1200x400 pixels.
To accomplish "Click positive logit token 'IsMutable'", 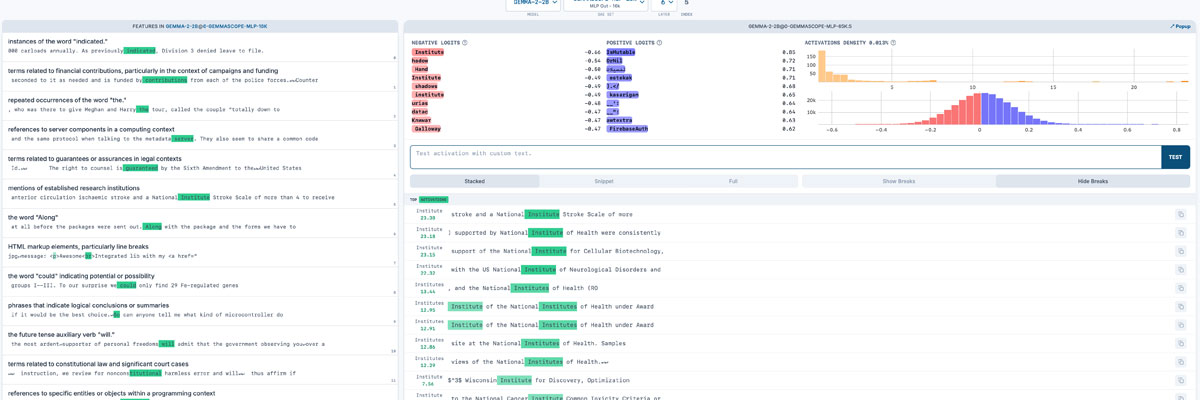I will pyautogui.click(x=620, y=52).
